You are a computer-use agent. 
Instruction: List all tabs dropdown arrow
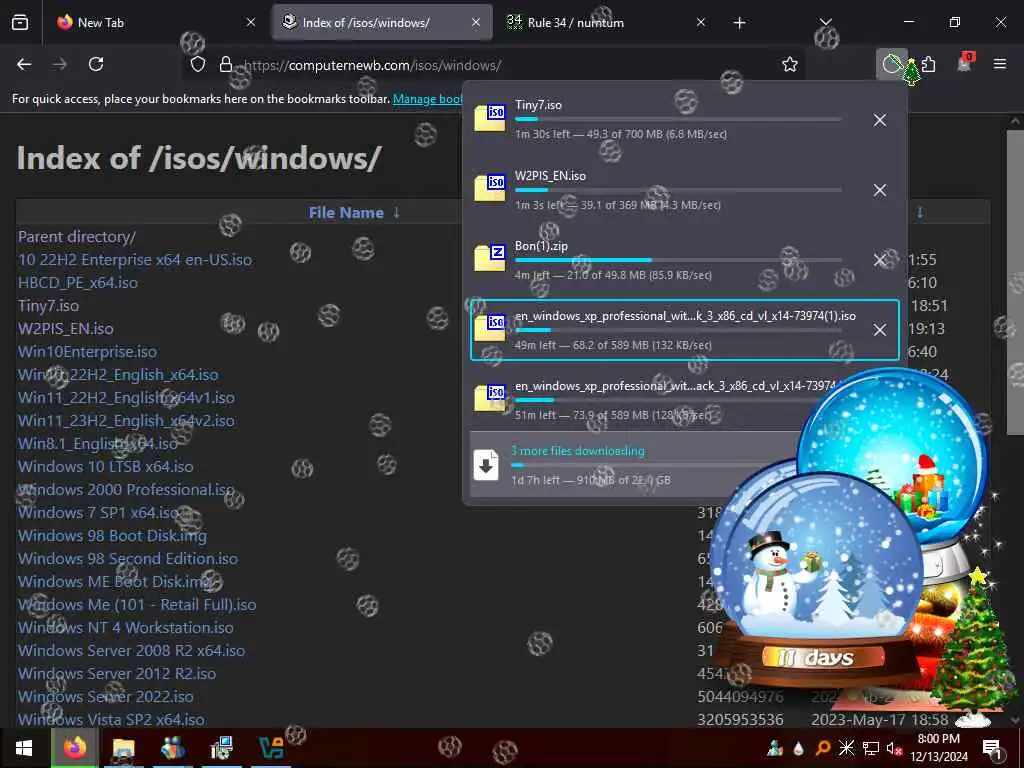point(825,23)
